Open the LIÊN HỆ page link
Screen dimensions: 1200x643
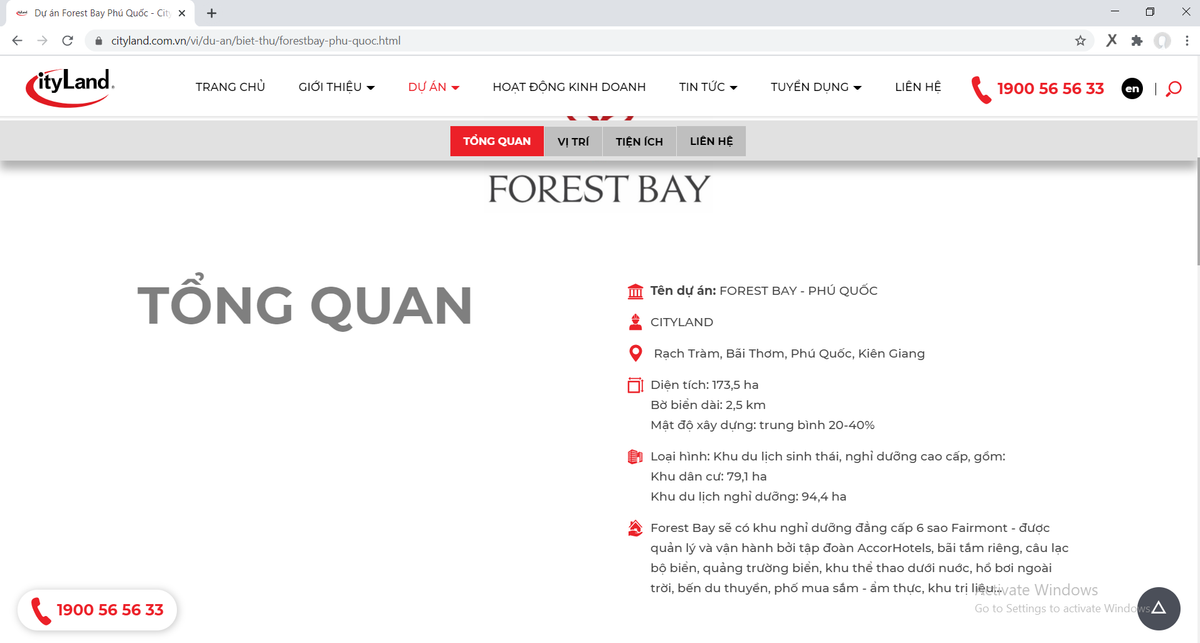pos(917,87)
